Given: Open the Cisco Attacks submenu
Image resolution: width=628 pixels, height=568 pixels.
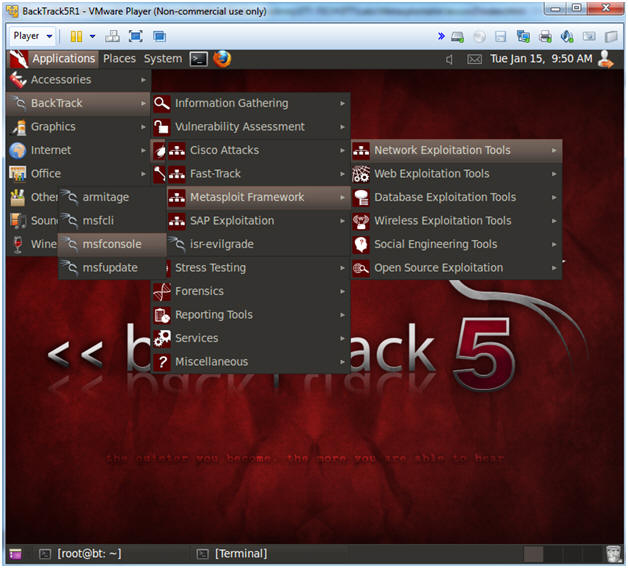Looking at the screenshot, I should coord(258,150).
